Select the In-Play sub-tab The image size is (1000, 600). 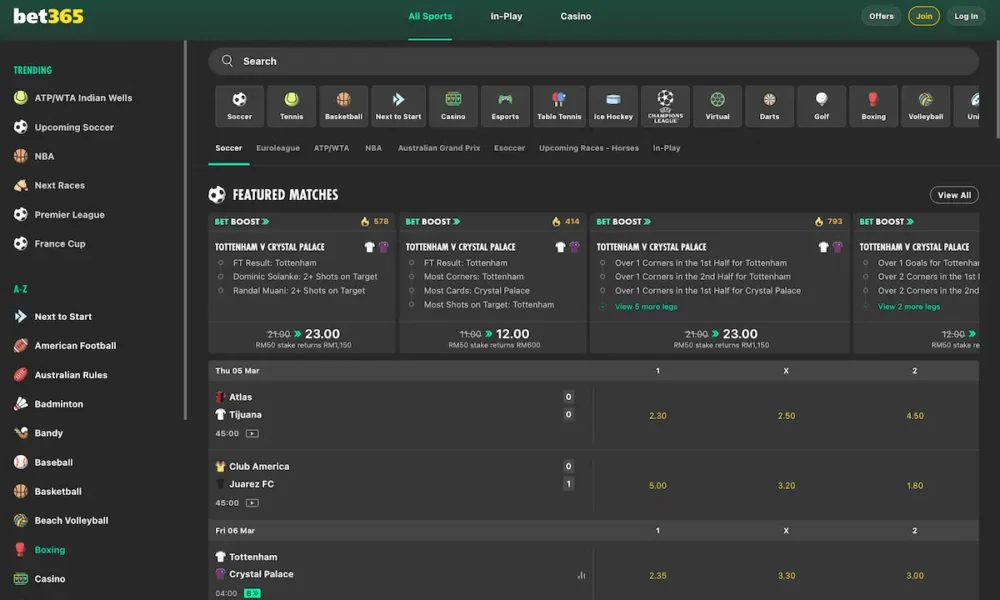coord(666,148)
